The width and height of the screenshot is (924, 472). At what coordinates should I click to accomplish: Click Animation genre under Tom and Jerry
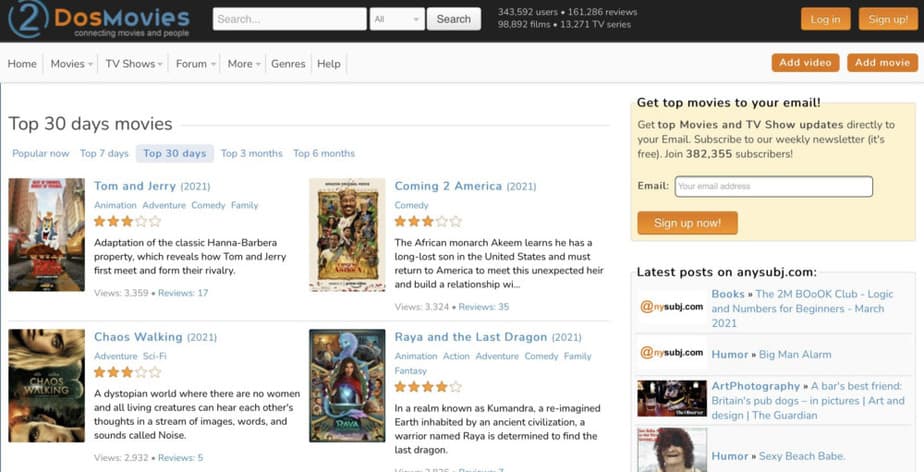[x=115, y=205]
